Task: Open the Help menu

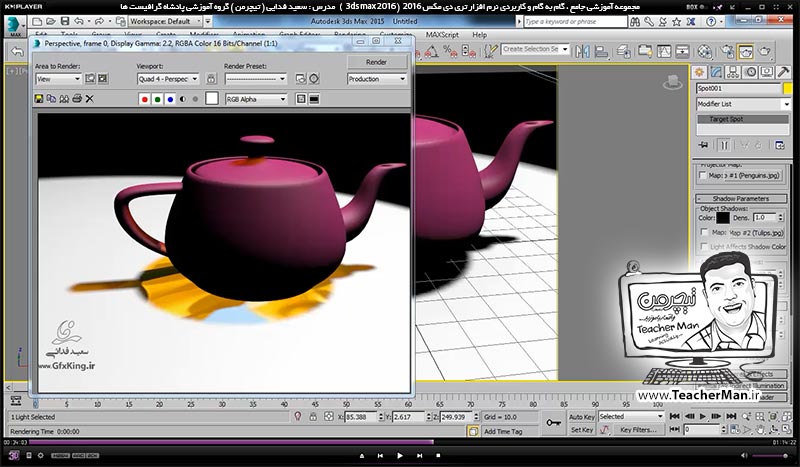Action: [479, 35]
